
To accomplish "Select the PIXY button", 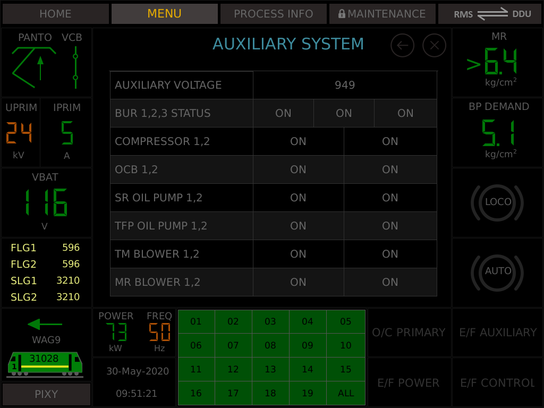I will [46, 394].
